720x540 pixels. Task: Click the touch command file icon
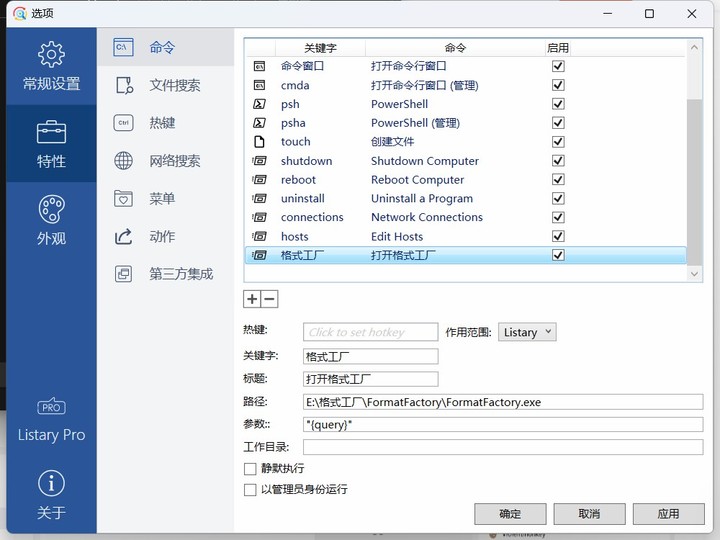(259, 142)
